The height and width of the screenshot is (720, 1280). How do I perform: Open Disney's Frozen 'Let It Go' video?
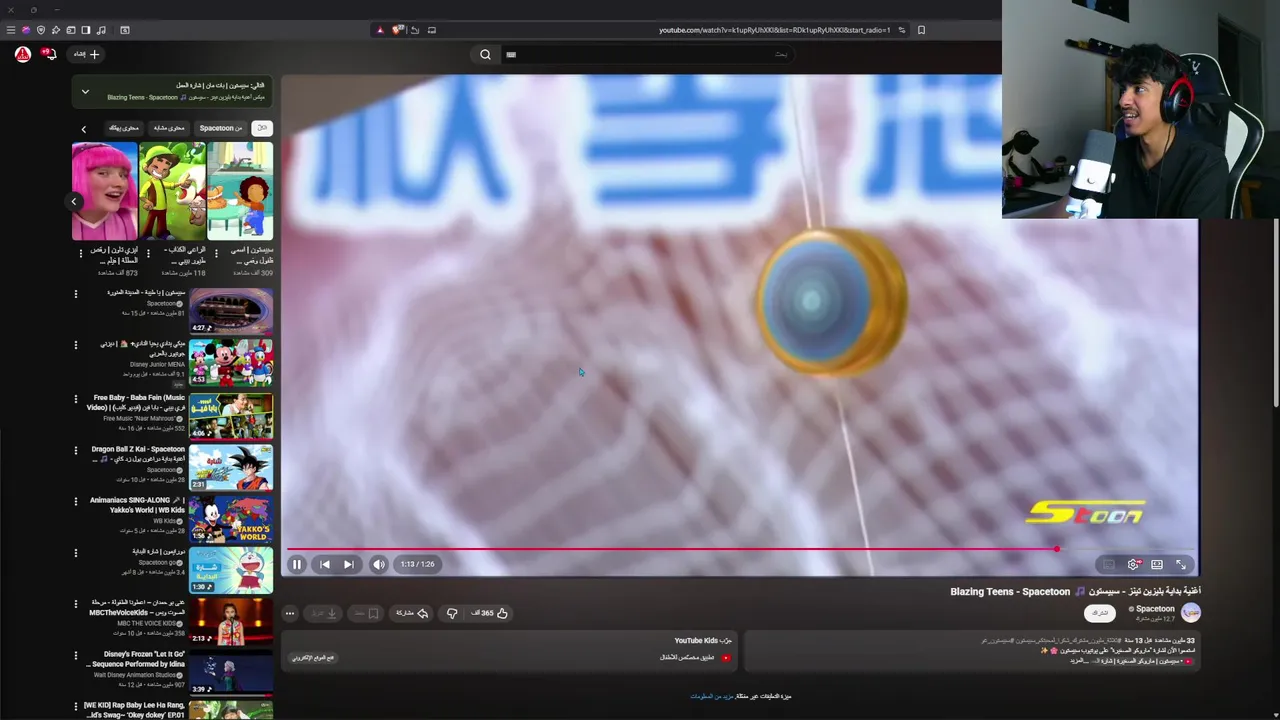(x=231, y=673)
